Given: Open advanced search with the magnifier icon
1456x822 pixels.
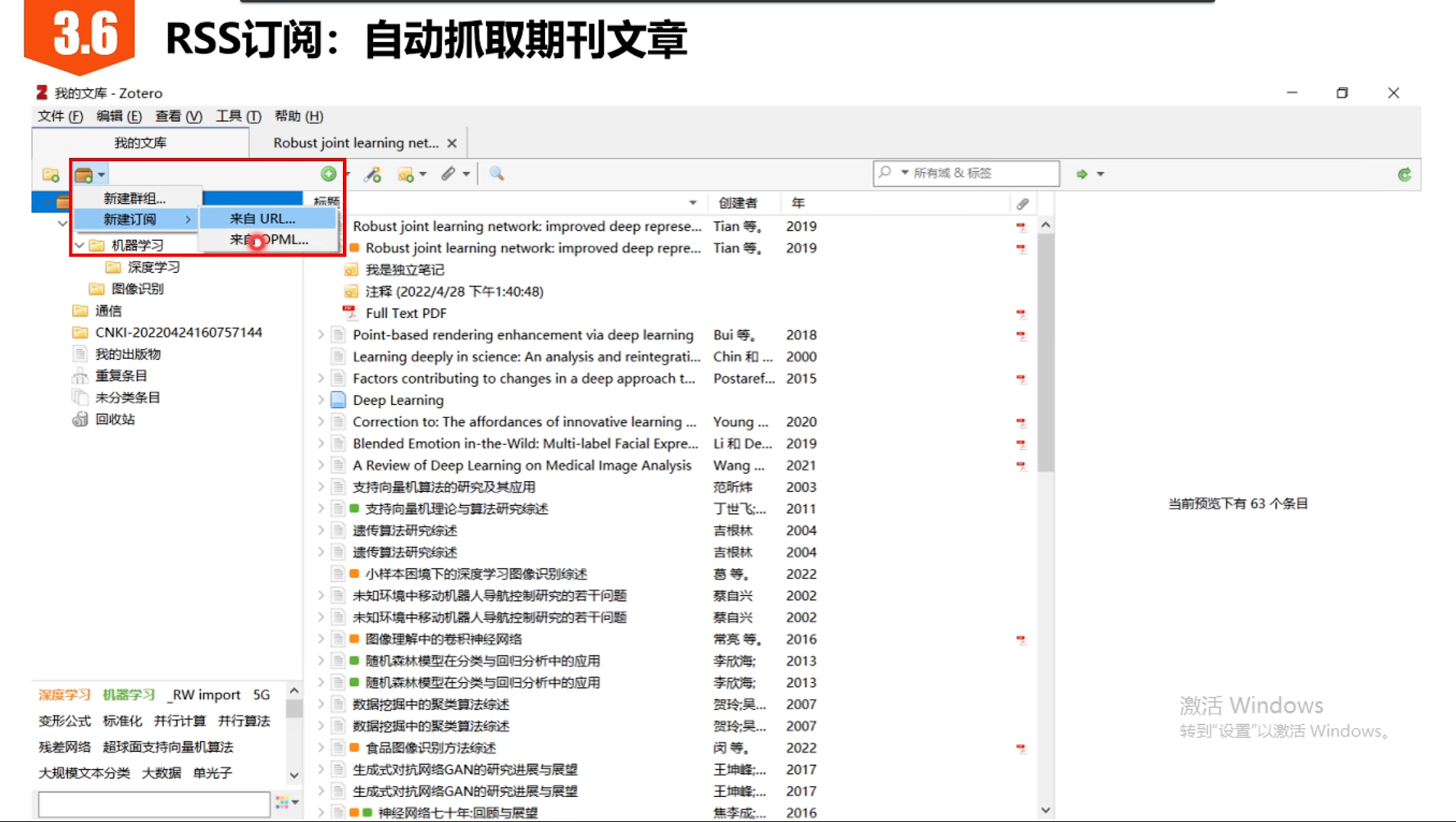Looking at the screenshot, I should [496, 174].
